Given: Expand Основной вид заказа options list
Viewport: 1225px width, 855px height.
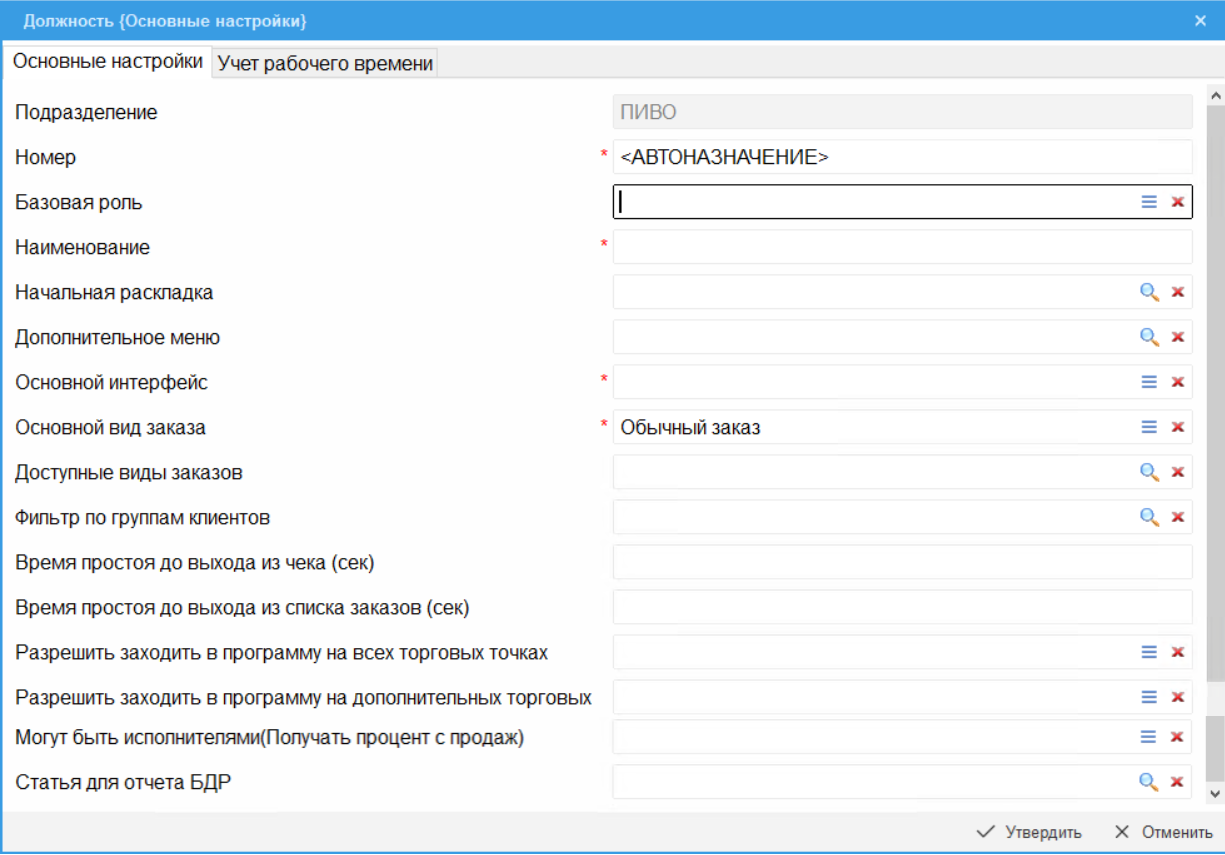Looking at the screenshot, I should [1149, 427].
